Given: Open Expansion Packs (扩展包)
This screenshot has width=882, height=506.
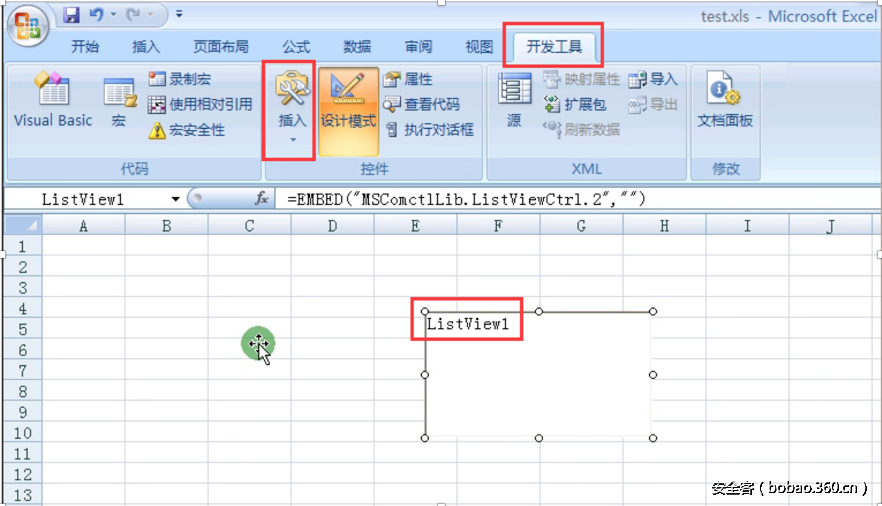Looking at the screenshot, I should coord(574,104).
